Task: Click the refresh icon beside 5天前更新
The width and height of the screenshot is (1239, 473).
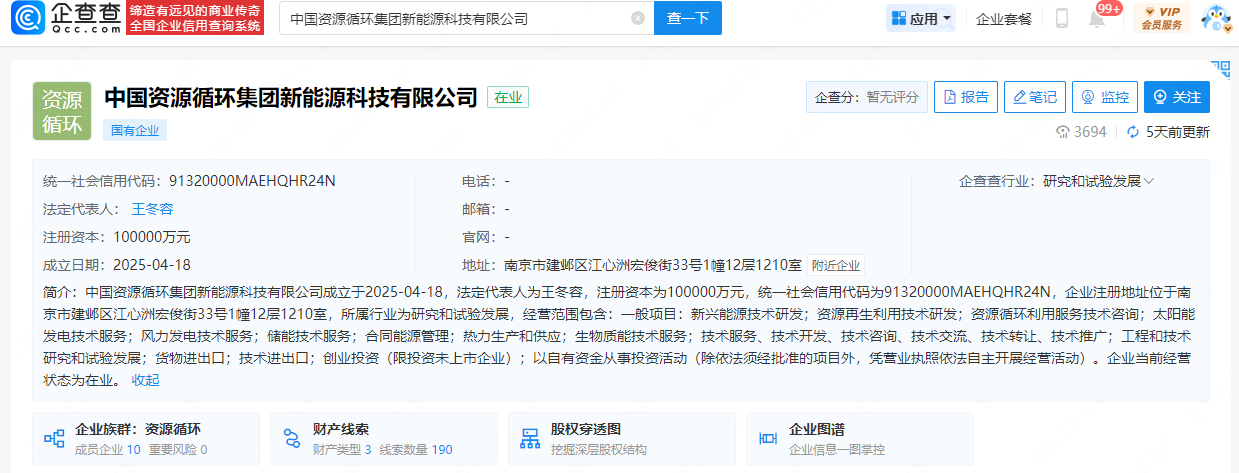Action: [x=1133, y=132]
